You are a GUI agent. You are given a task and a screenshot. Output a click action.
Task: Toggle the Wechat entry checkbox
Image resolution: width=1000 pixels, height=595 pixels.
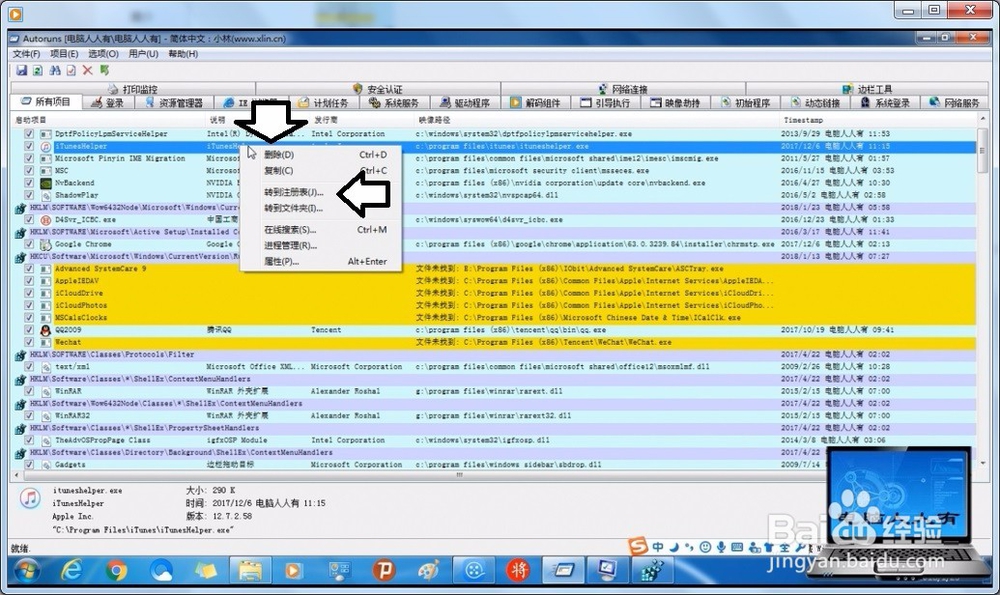coord(29,342)
